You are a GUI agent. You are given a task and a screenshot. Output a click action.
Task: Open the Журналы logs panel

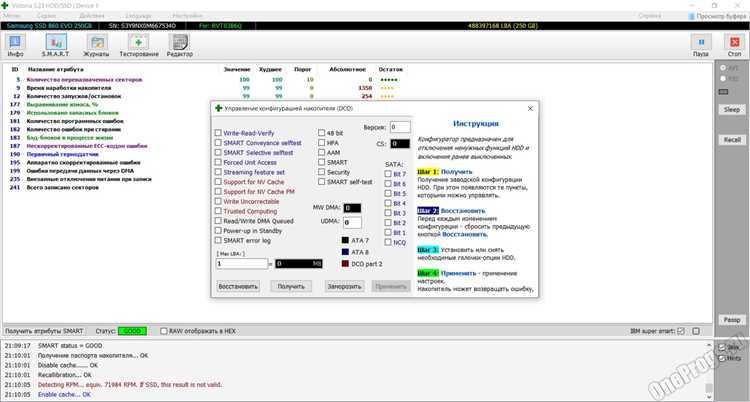pos(96,46)
